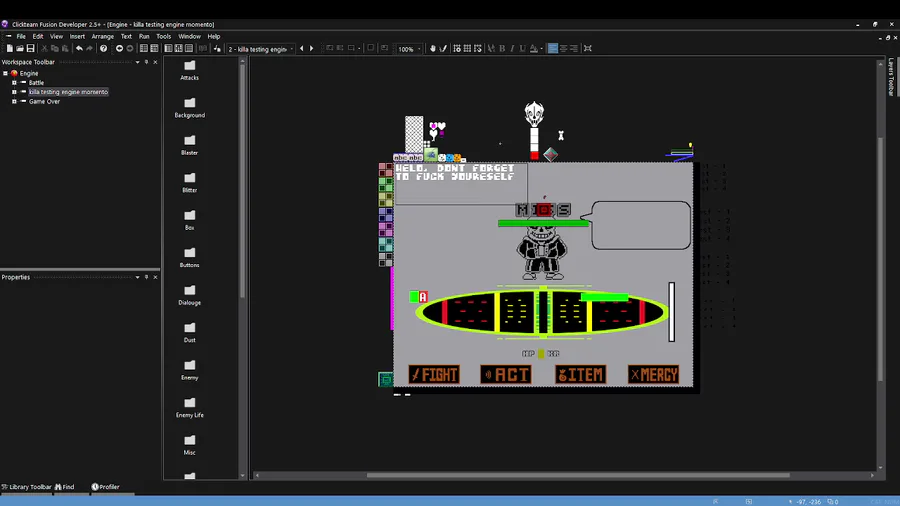Viewport: 900px width, 506px height.
Task: Switch to the Find tab
Action: pos(65,487)
